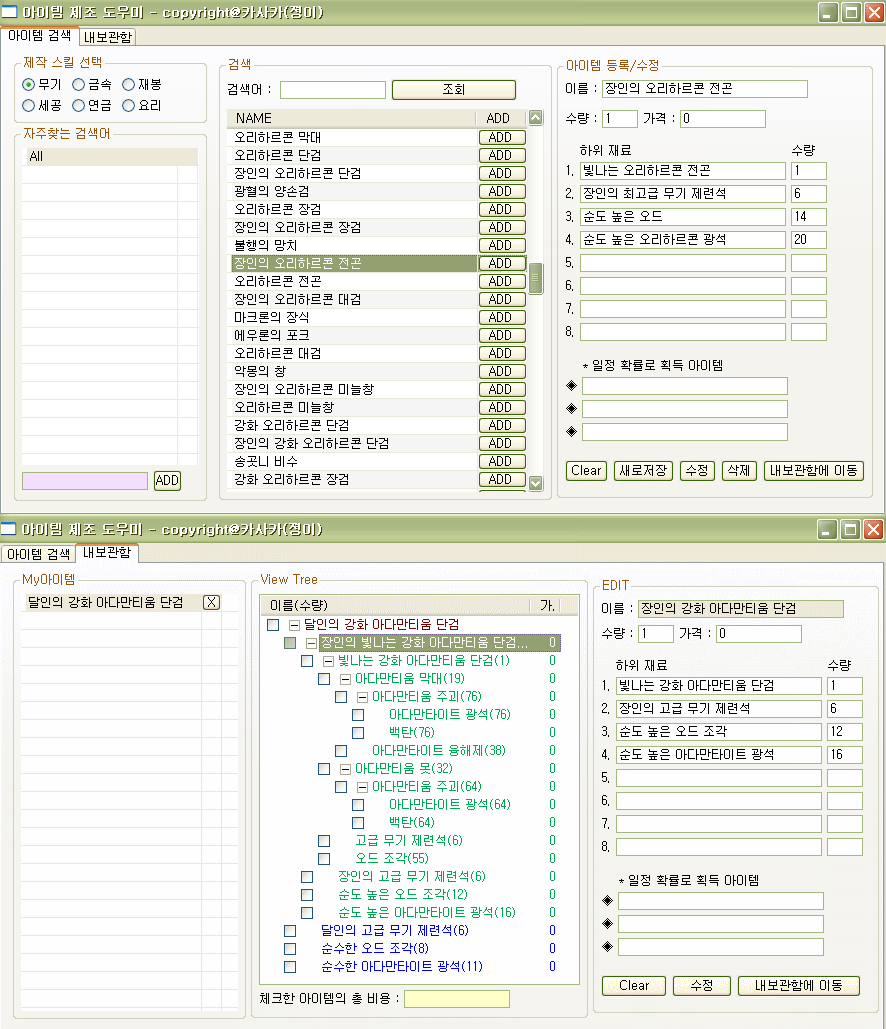Tick the 순수한 오드 조각(8) checkbox

coord(290,949)
